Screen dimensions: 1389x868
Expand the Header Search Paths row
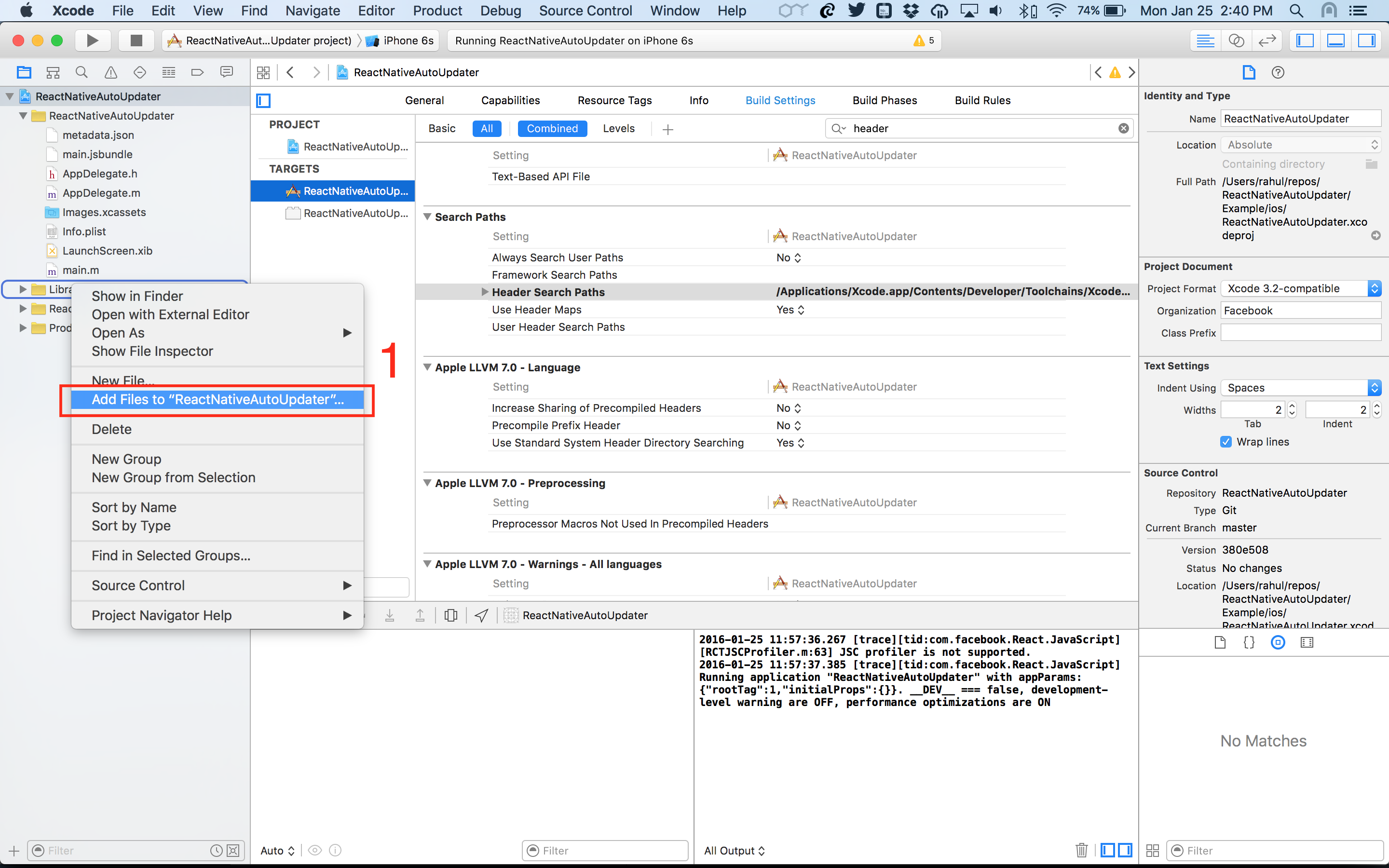[485, 292]
